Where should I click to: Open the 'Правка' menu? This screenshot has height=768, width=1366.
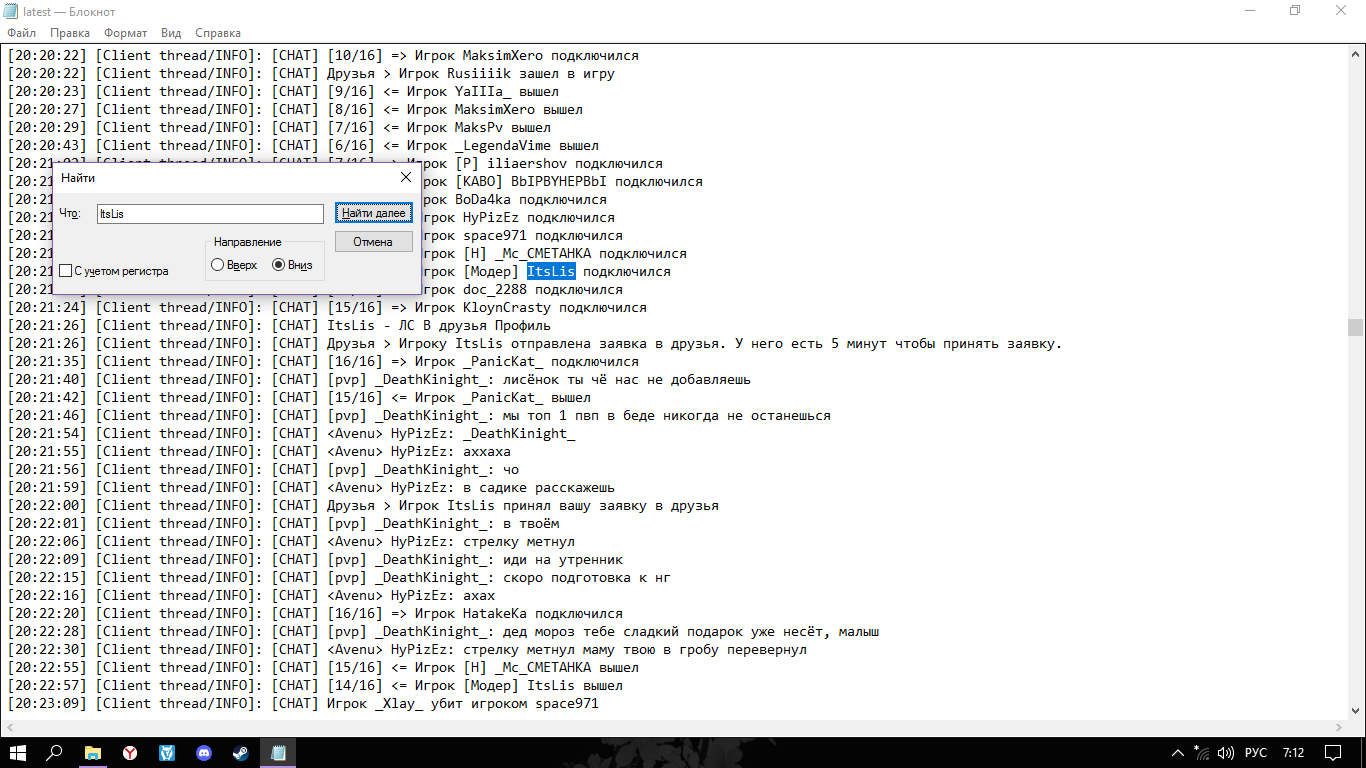[70, 33]
